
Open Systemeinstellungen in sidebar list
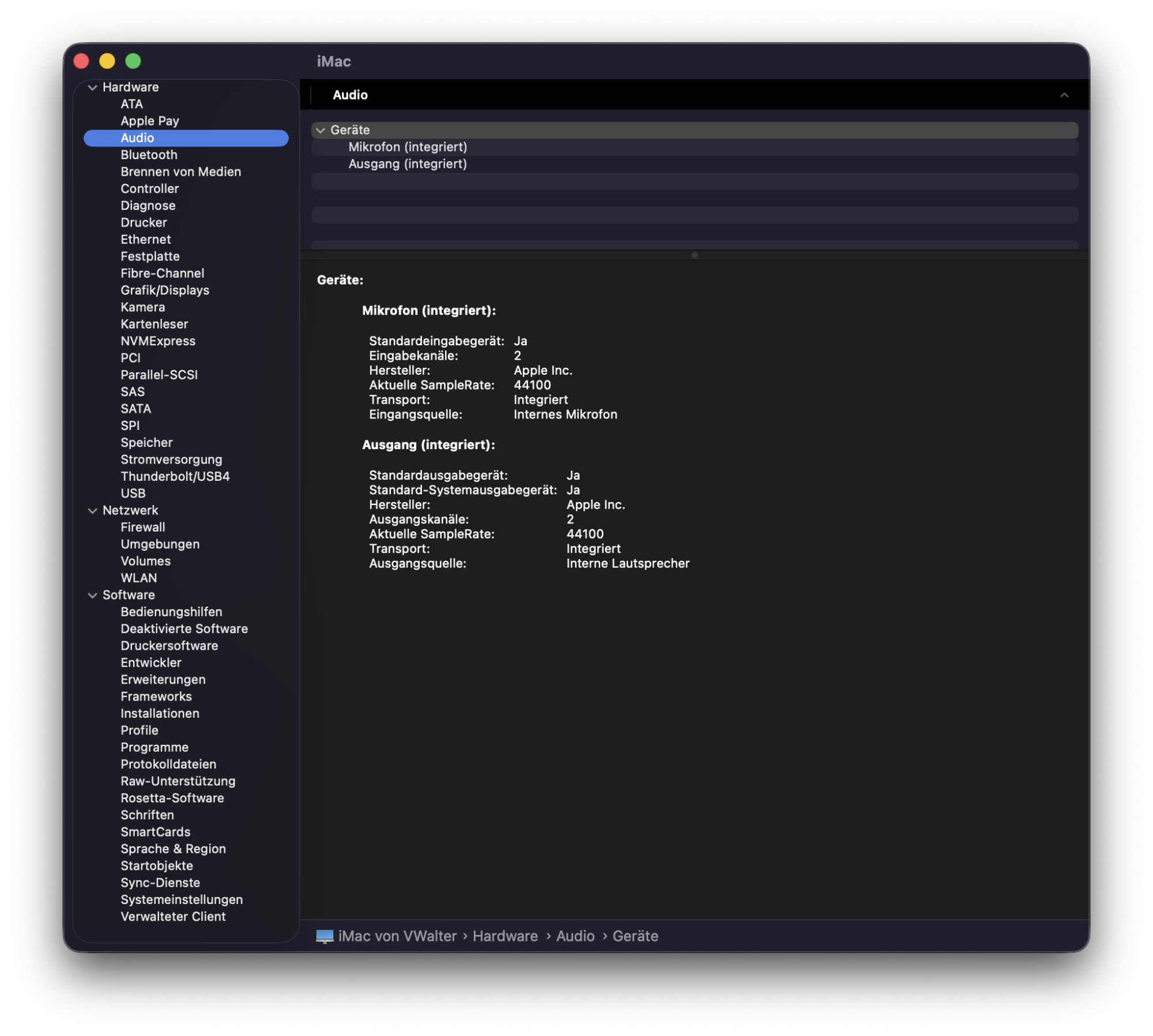click(182, 900)
